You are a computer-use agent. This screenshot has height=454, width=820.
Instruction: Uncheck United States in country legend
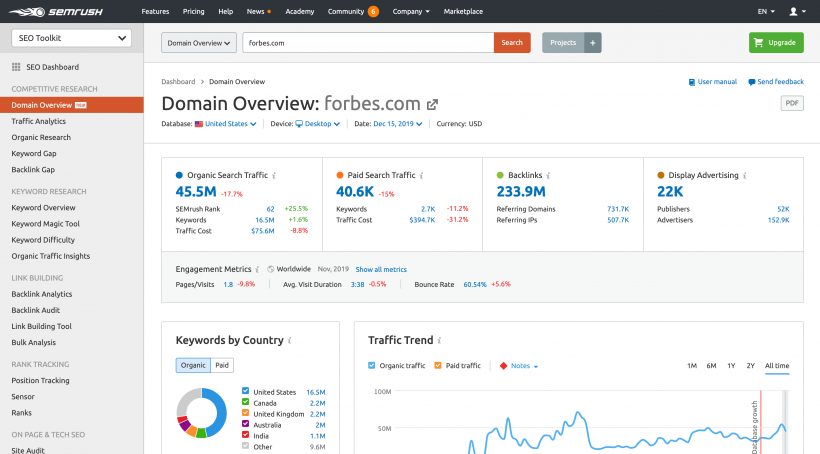pos(245,391)
